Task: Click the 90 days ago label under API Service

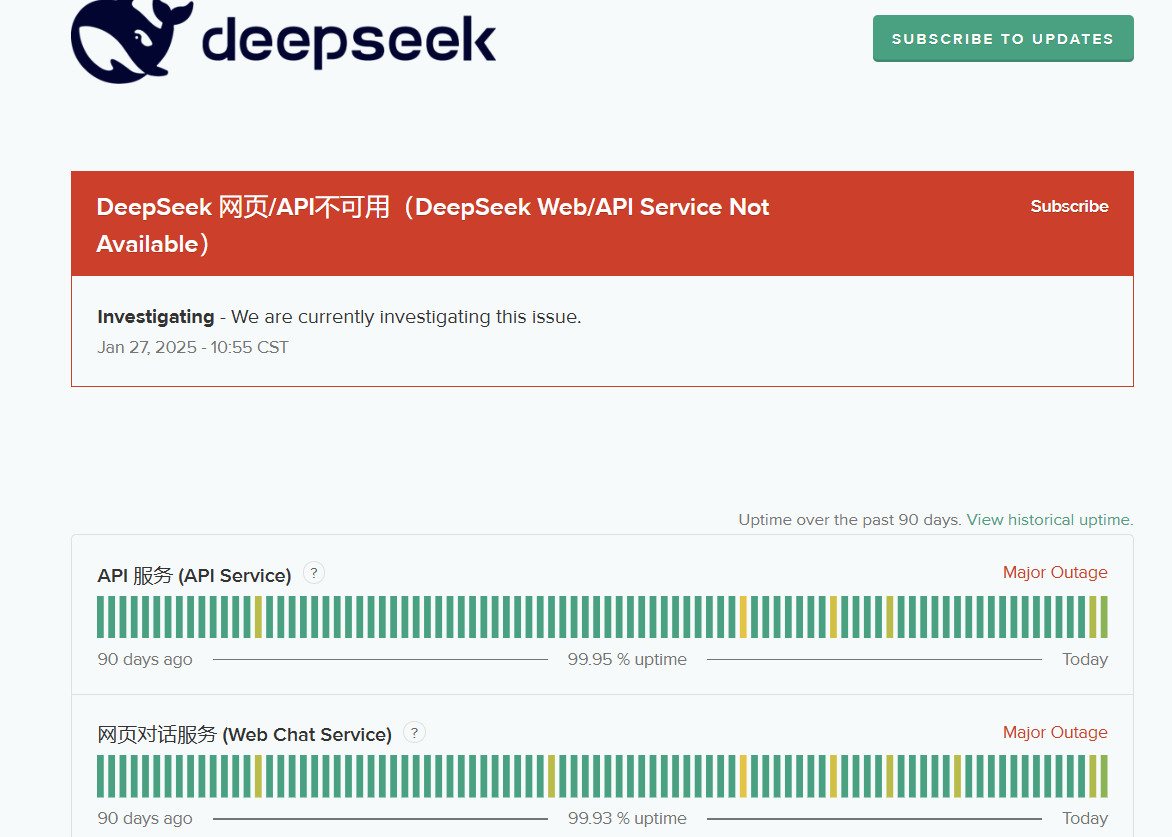Action: click(x=145, y=659)
